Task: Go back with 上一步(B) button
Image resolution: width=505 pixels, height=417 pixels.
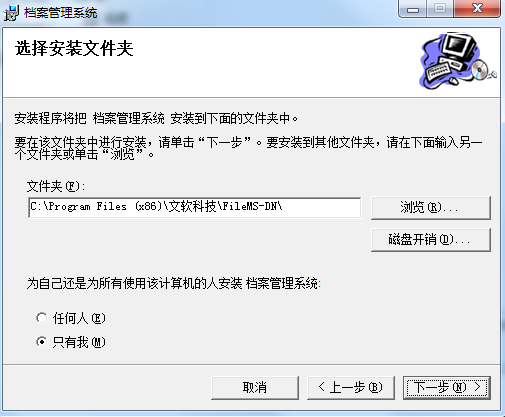Action: [351, 388]
